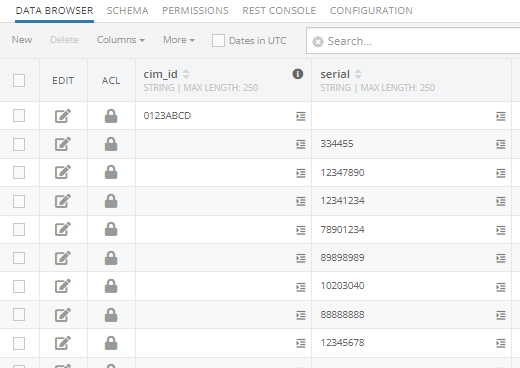Expand the cim_id cell editor for 0123ABCD

click(x=301, y=116)
